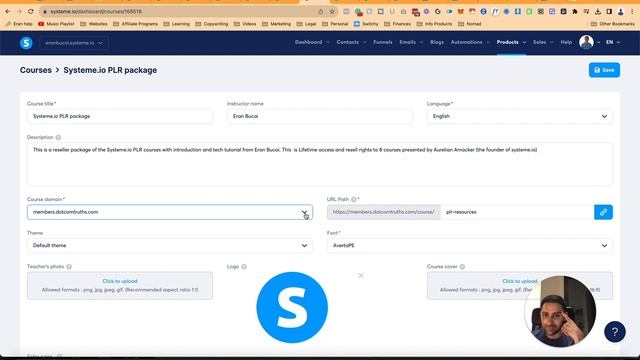Open the Chrome extensions puzzle icon
This screenshot has height=360, width=640.
coord(575,11)
